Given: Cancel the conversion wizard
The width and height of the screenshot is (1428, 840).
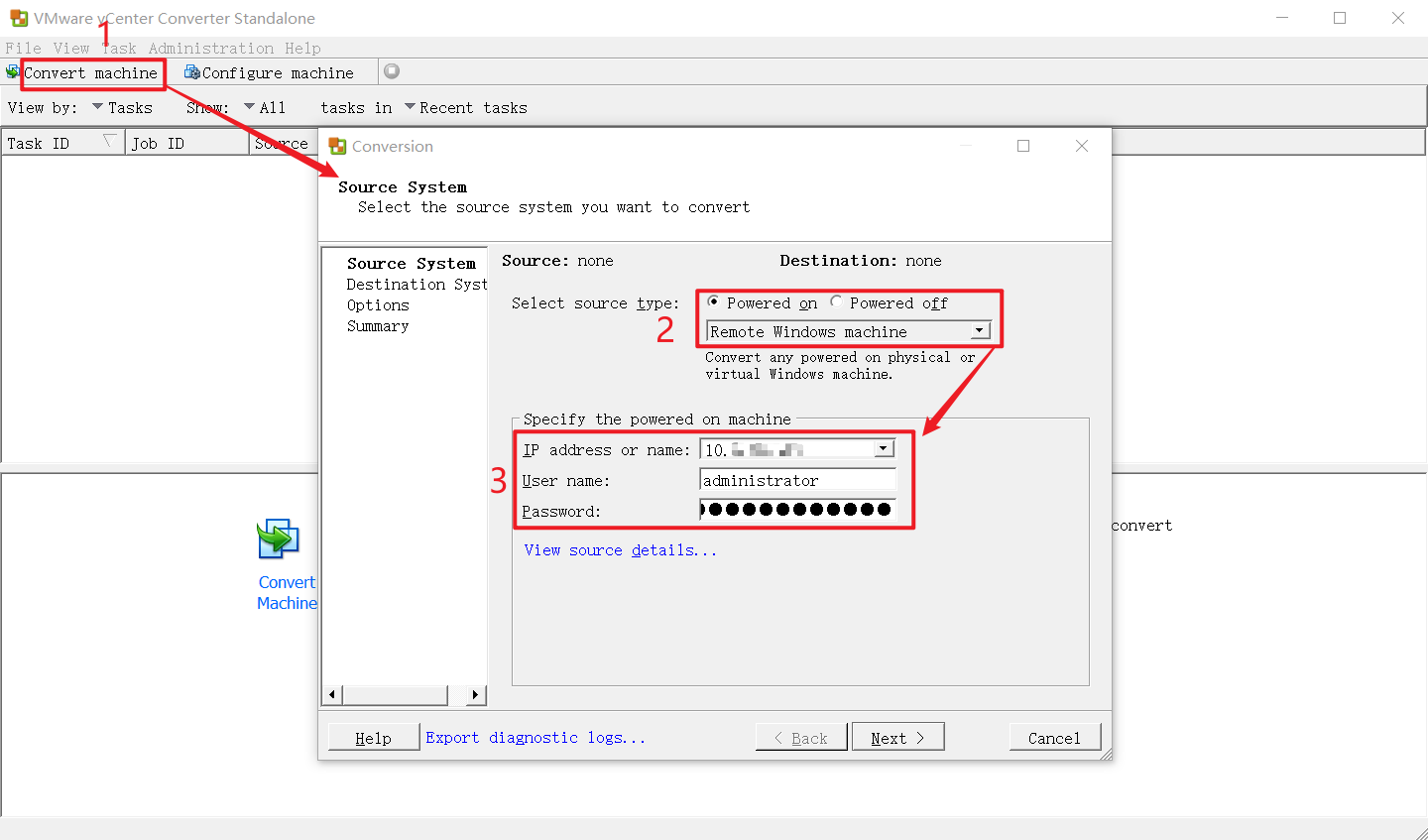Looking at the screenshot, I should 1055,737.
